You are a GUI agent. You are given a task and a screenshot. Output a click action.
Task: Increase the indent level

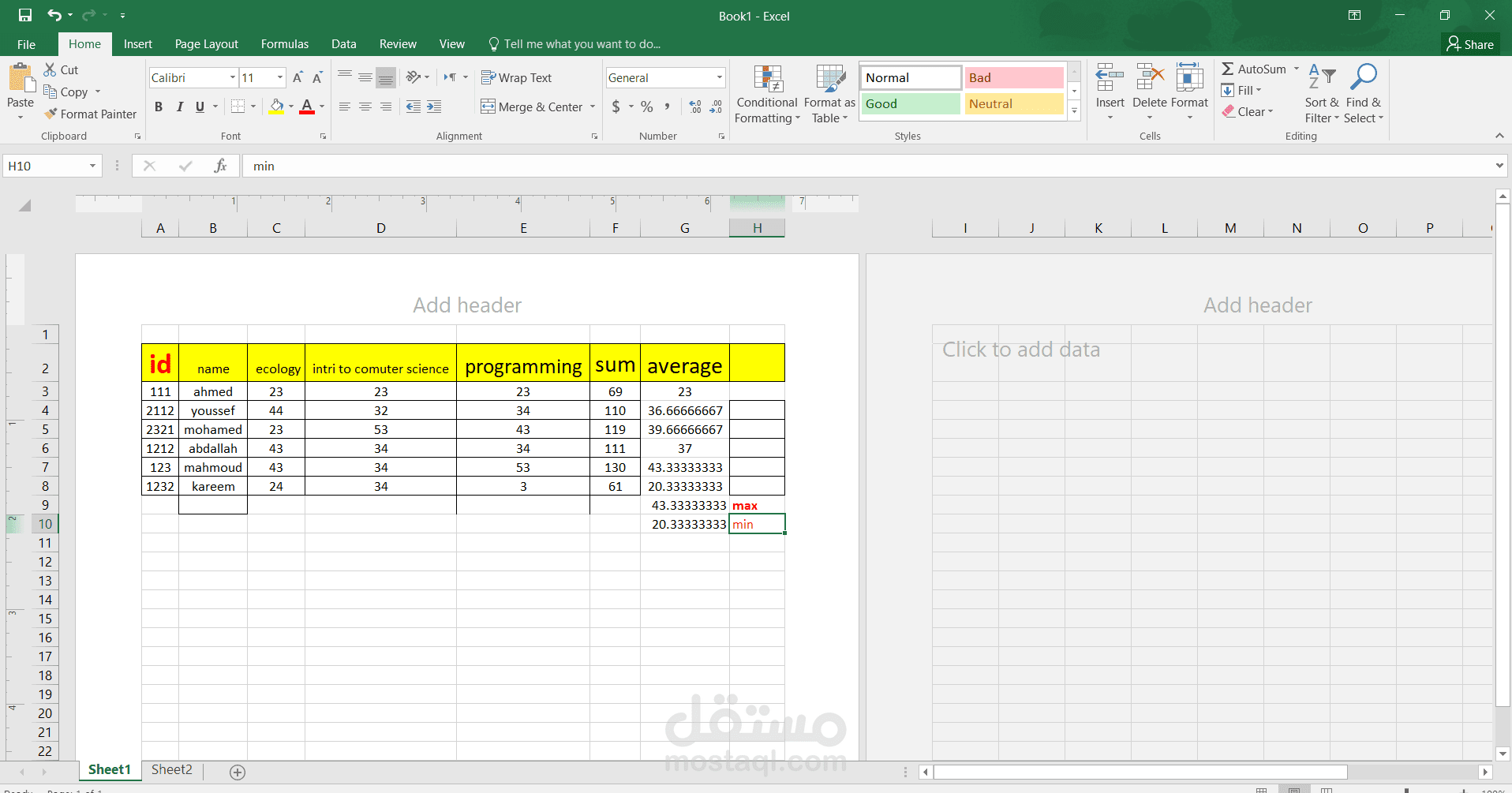pos(434,107)
